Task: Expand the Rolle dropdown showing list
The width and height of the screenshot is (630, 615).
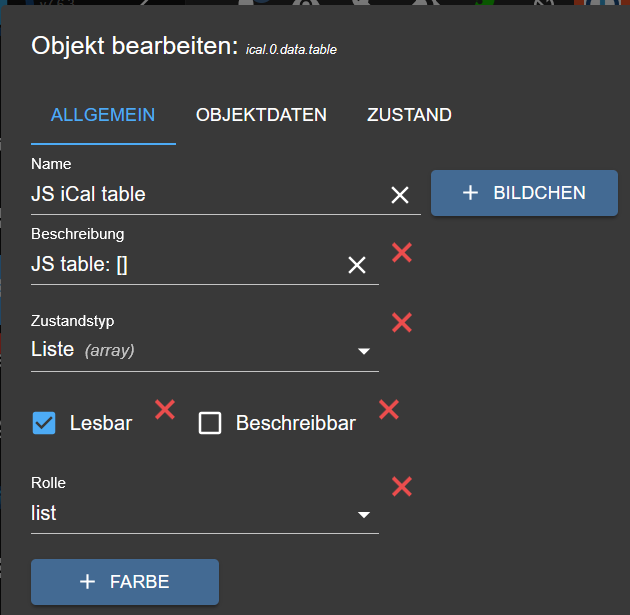Action: tap(205, 514)
